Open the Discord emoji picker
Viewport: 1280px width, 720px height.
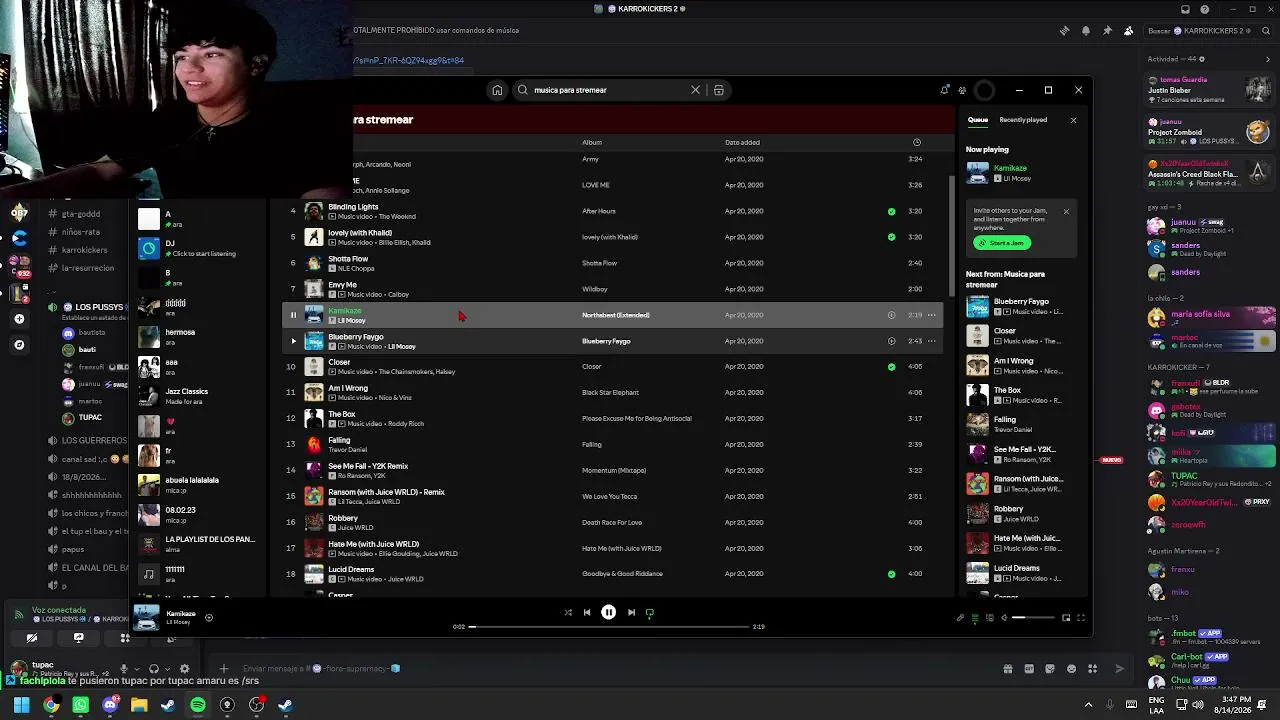1071,669
